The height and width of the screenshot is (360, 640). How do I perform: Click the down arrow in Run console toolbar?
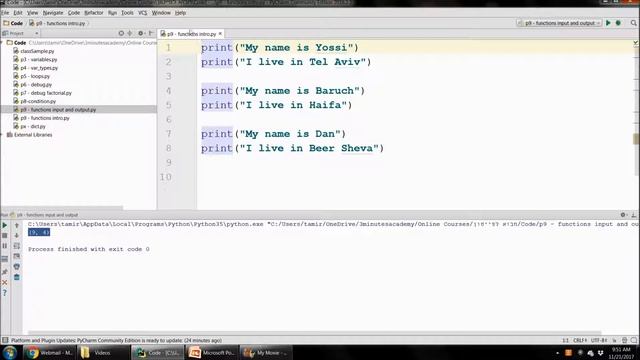point(17,236)
